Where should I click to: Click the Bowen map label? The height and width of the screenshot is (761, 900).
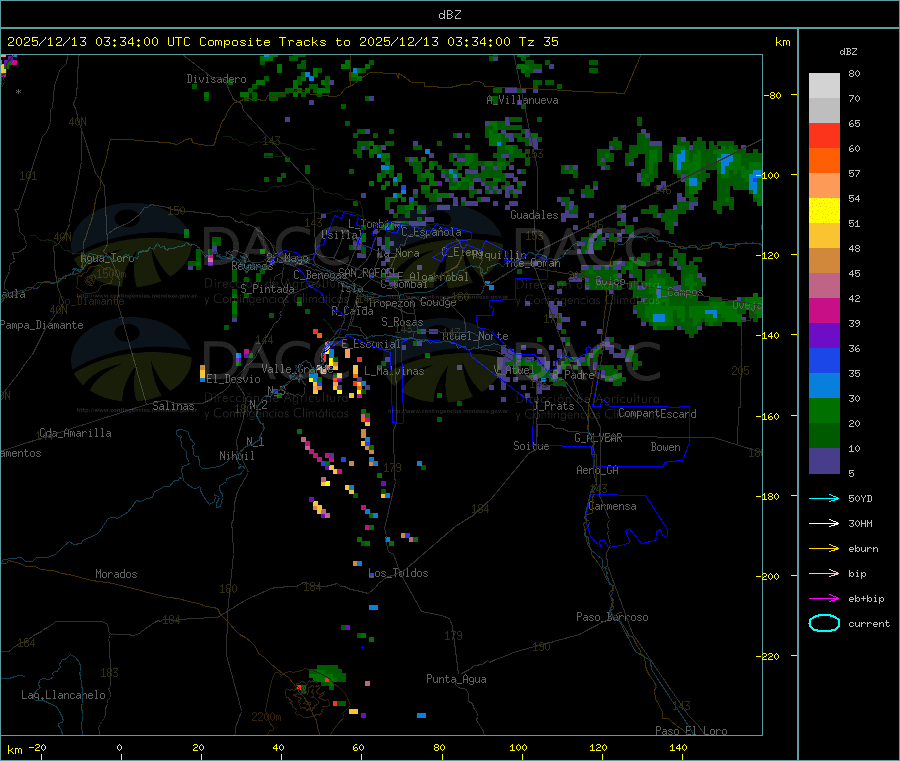pyautogui.click(x=665, y=448)
